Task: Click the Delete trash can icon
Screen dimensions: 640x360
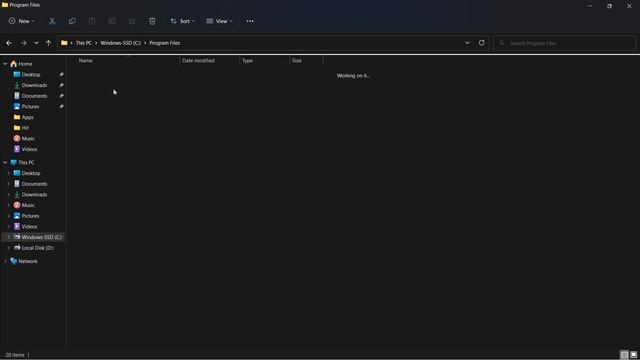Action: point(152,21)
